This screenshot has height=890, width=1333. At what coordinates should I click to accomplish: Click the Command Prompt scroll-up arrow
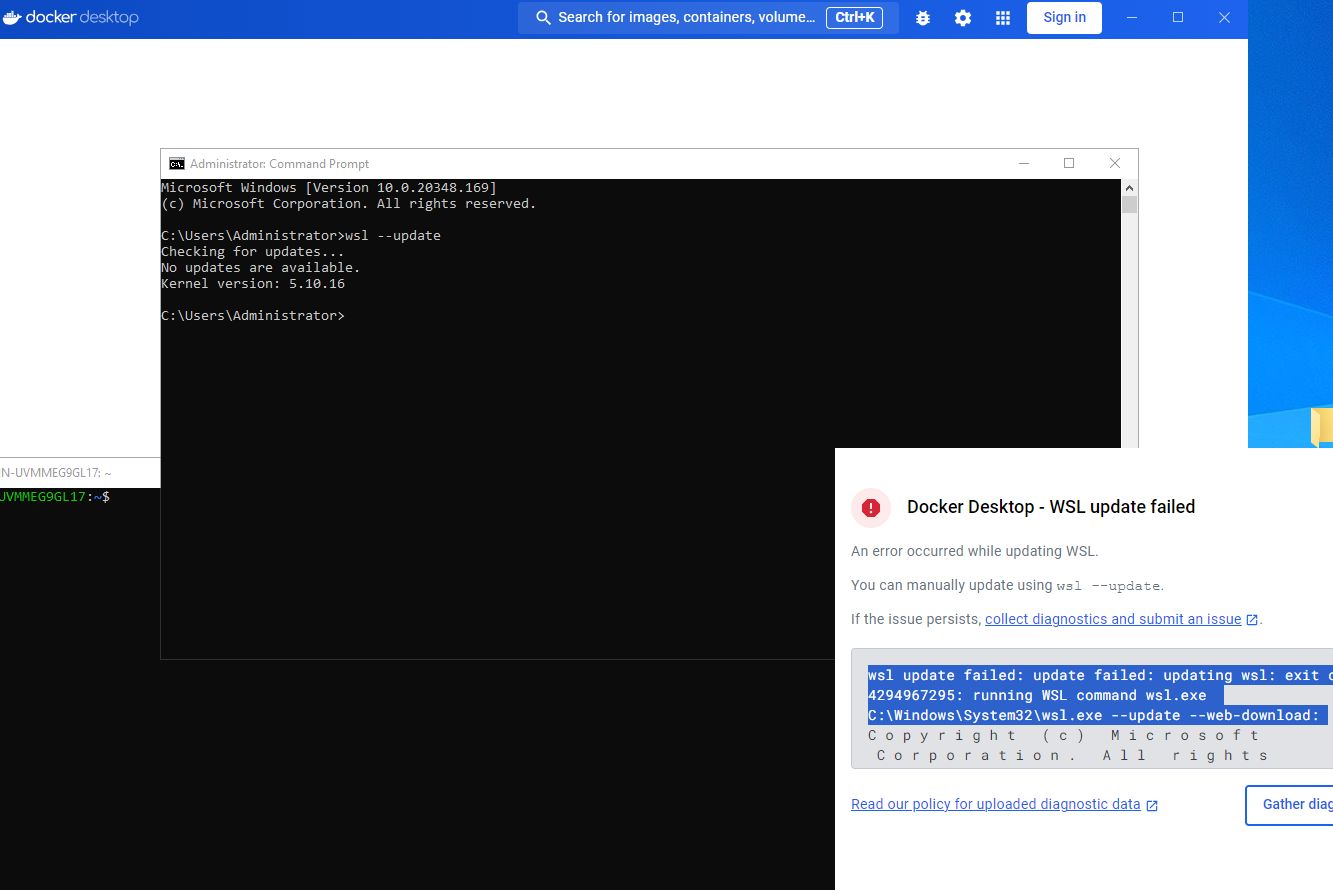pyautogui.click(x=1129, y=187)
